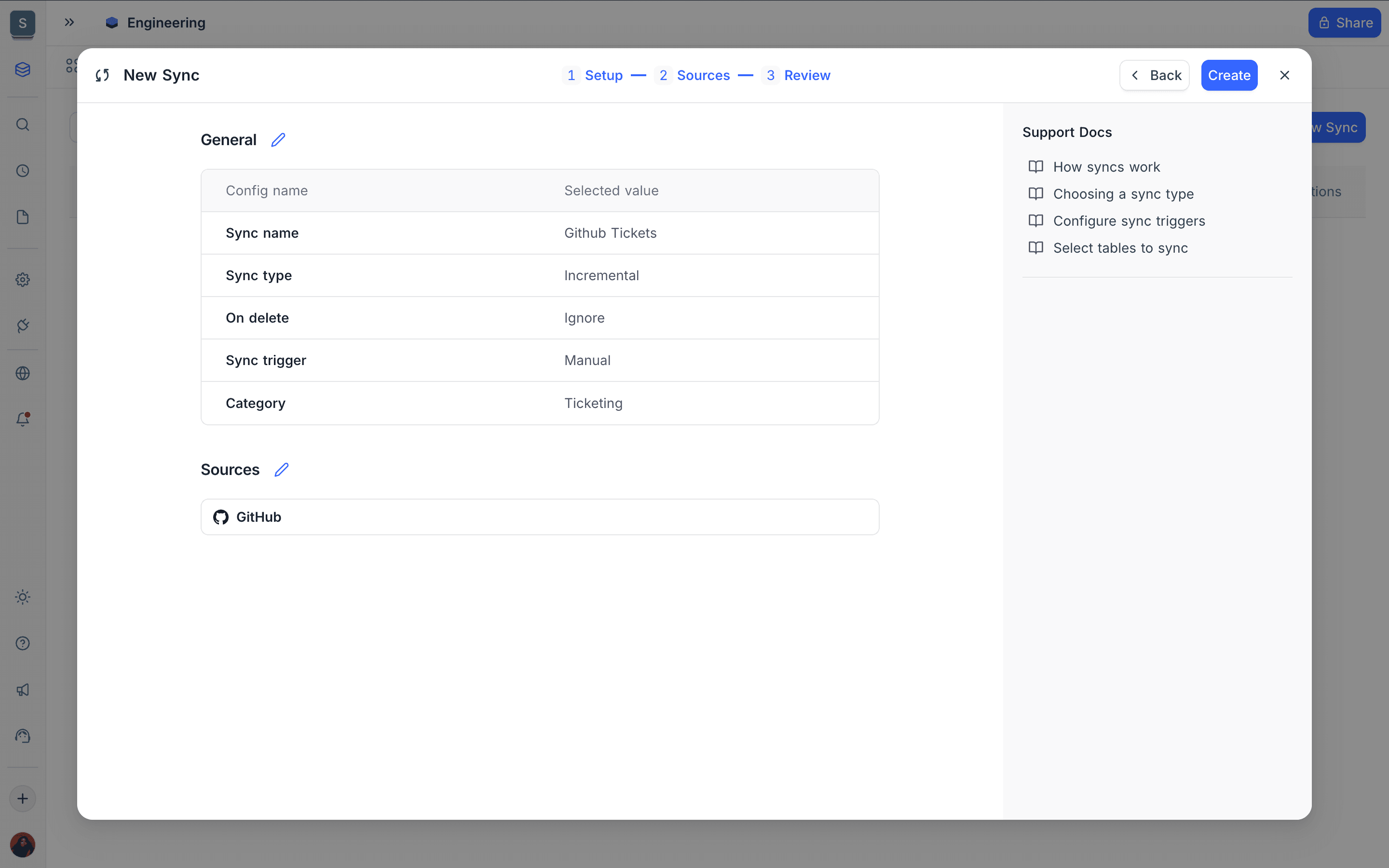Open Configure sync triggers doc
Screen dimensions: 1389x868
[1129, 221]
